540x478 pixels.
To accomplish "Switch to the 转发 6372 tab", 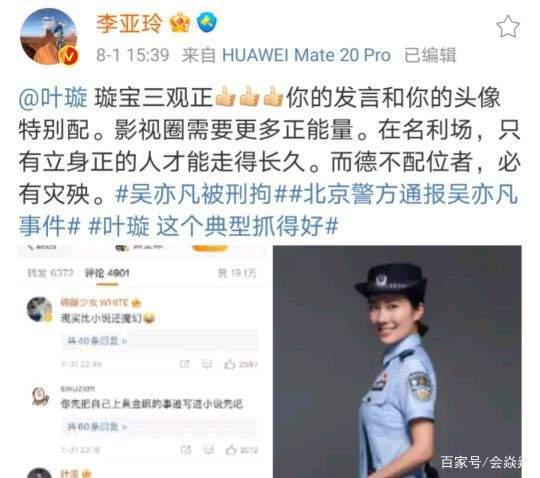I will point(50,273).
